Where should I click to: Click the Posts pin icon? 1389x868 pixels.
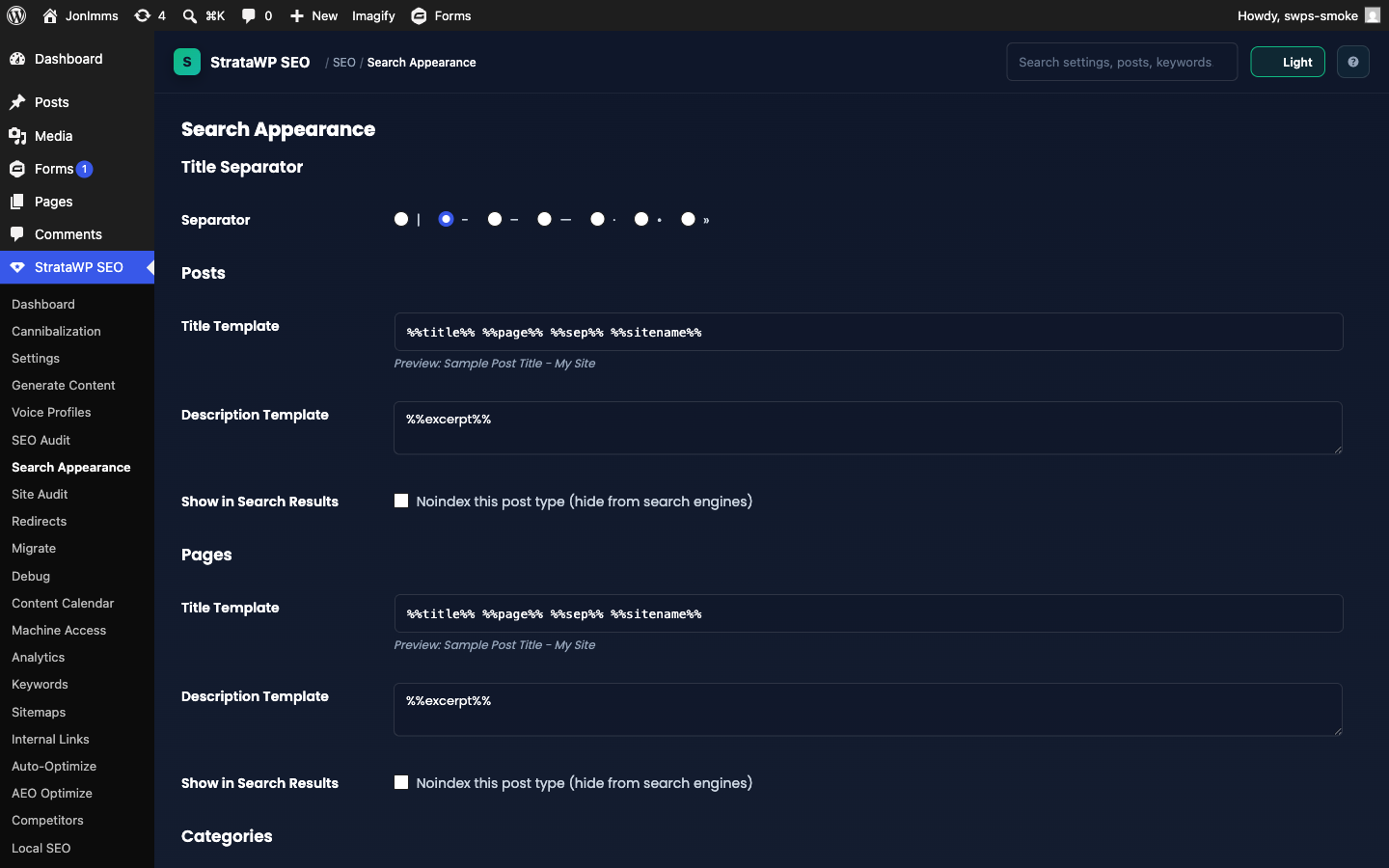pos(17,102)
